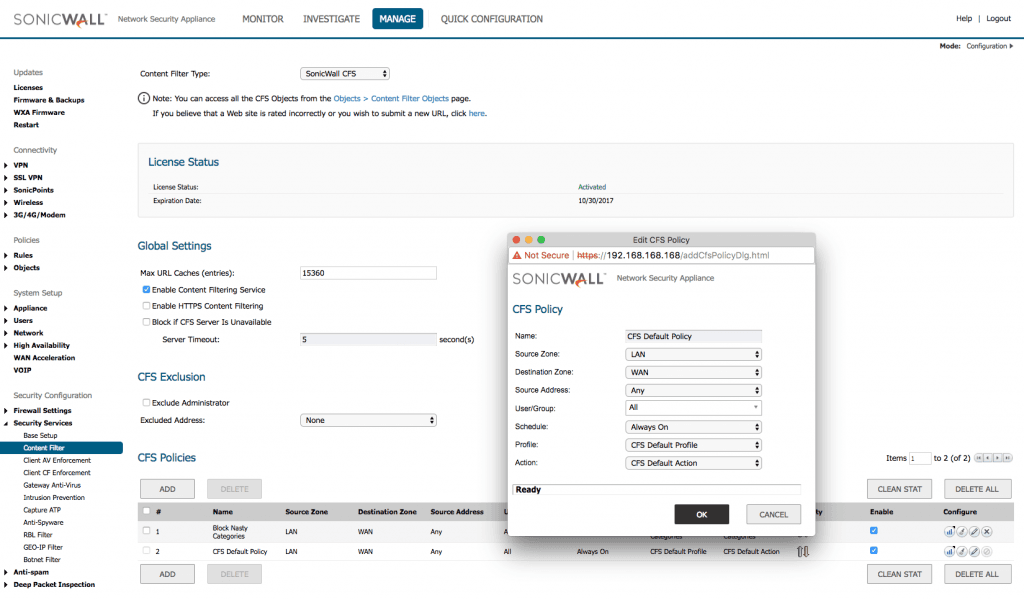Viewport: 1024px width, 600px height.
Task: Click the Not Secure warning triangle in the dialog
Action: 517,255
